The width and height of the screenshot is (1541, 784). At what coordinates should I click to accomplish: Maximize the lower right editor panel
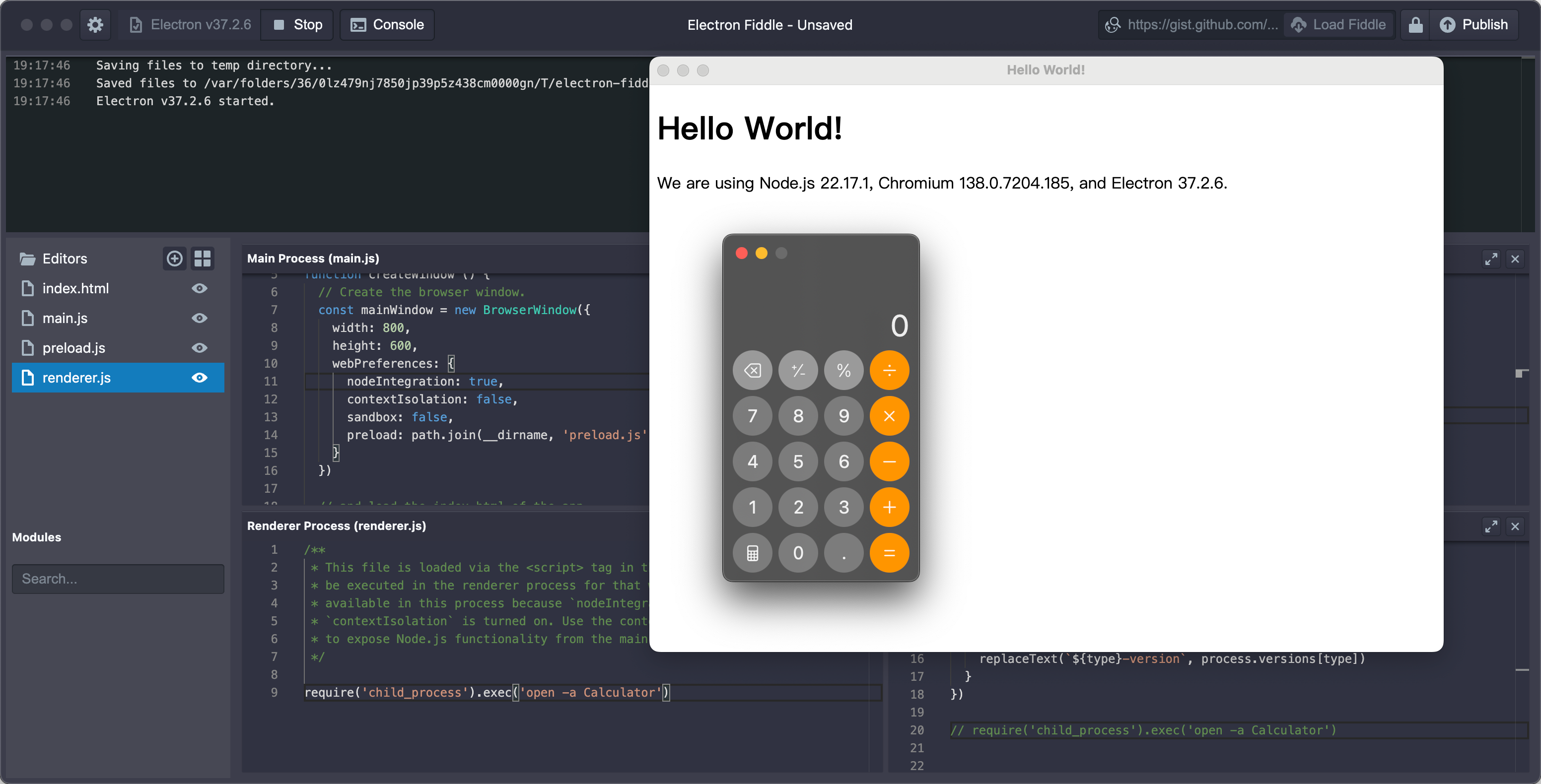tap(1491, 526)
